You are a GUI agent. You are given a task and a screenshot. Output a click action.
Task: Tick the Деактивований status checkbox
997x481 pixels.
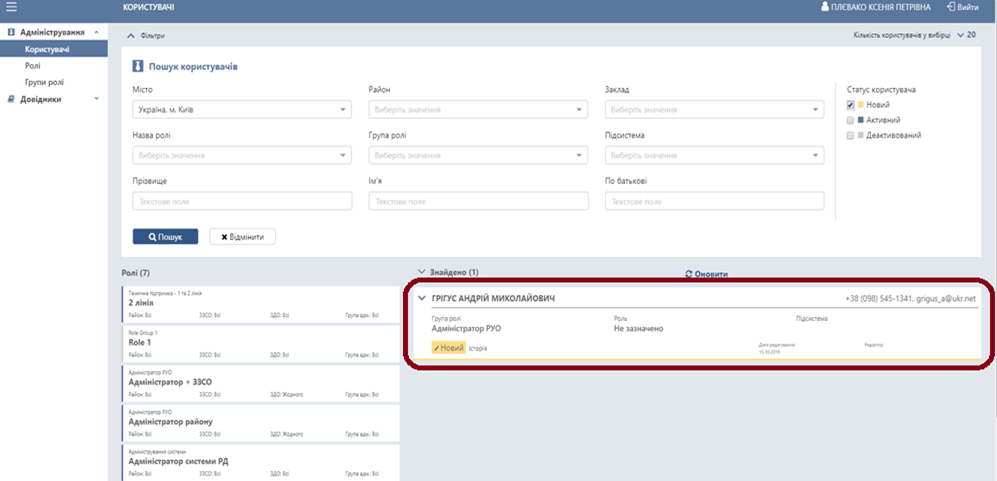(x=850, y=135)
